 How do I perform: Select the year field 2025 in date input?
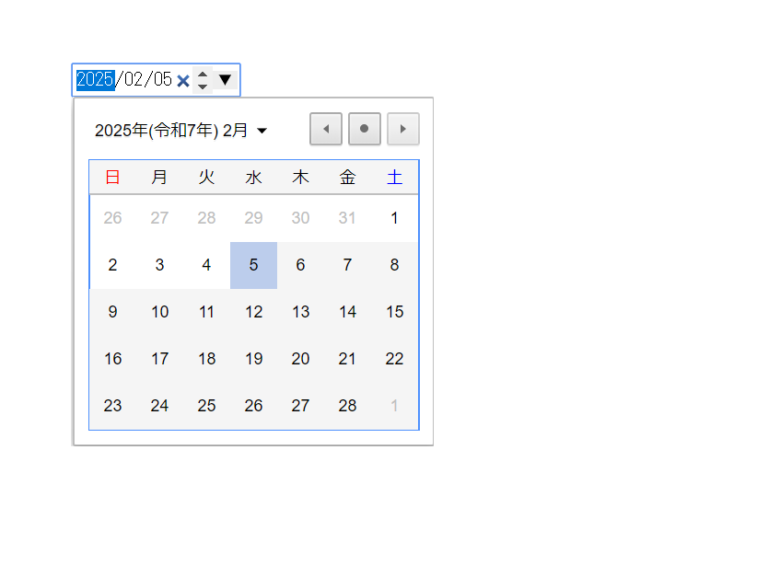click(95, 80)
